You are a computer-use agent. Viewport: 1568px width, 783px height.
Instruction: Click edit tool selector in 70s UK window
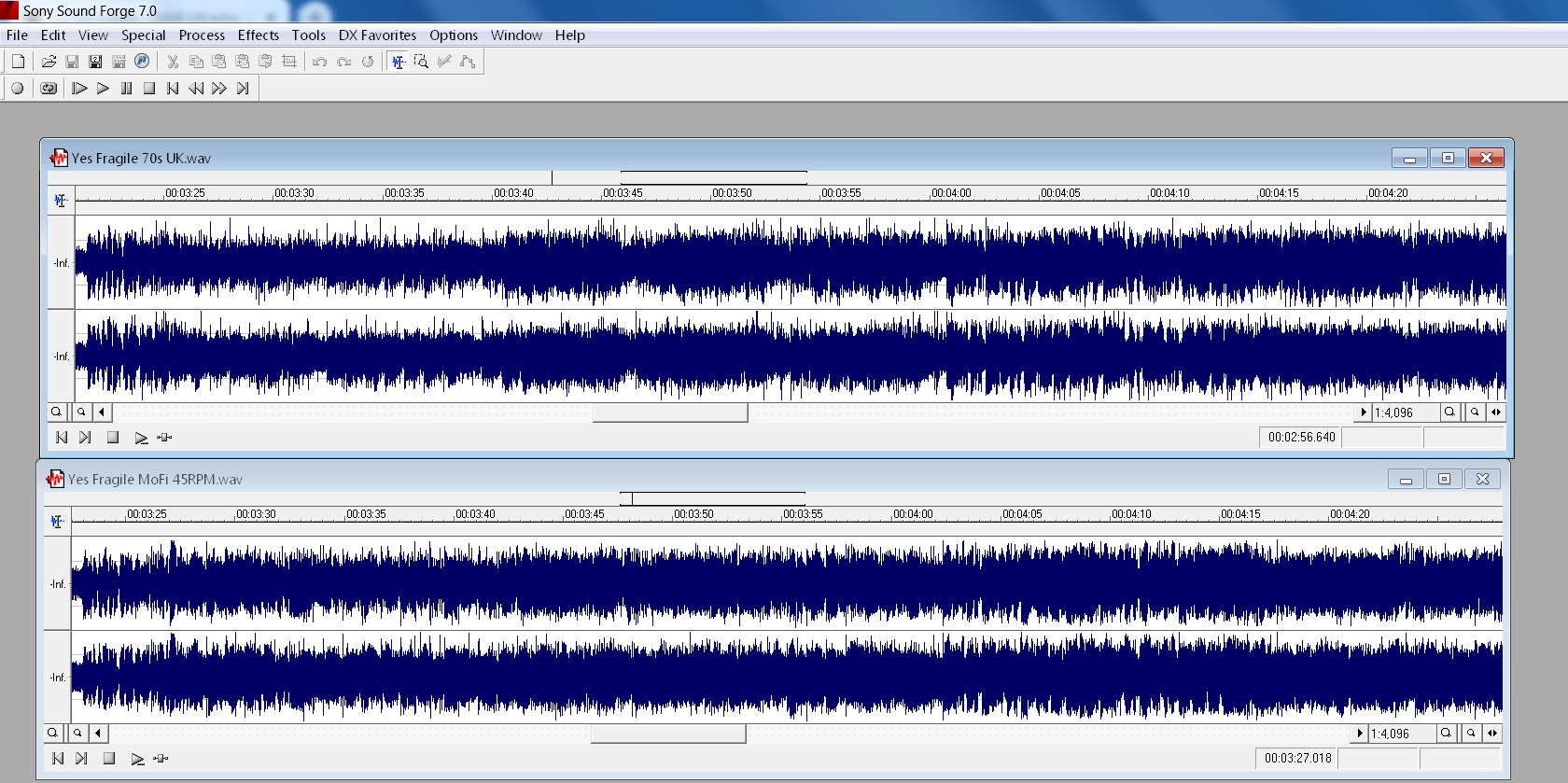point(61,200)
